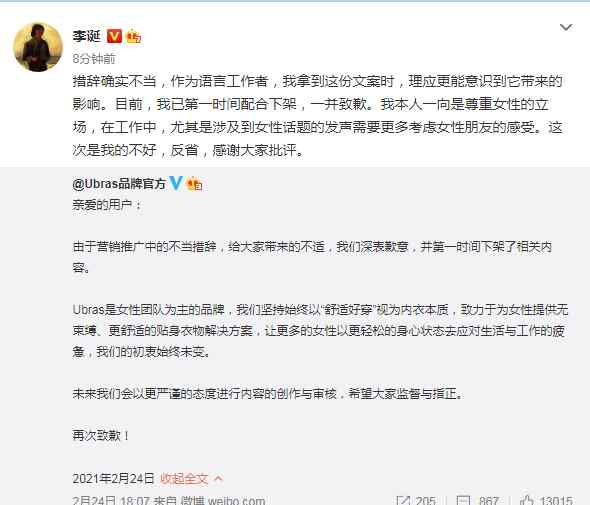Click 李诞's apology post text

(318, 116)
